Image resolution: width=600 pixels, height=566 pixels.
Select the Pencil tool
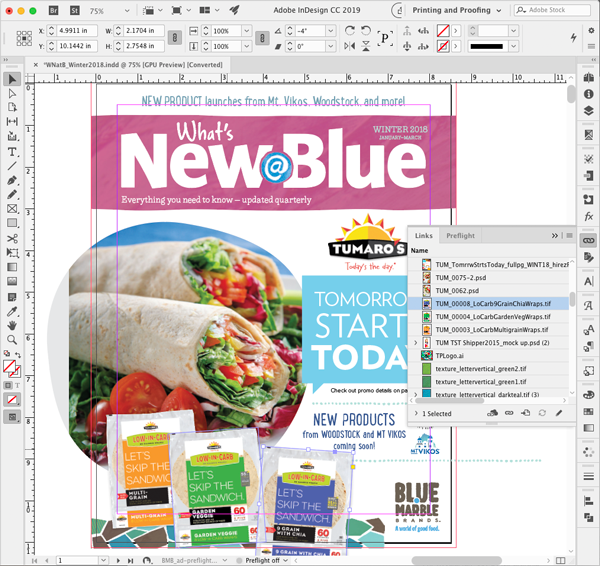coord(12,194)
